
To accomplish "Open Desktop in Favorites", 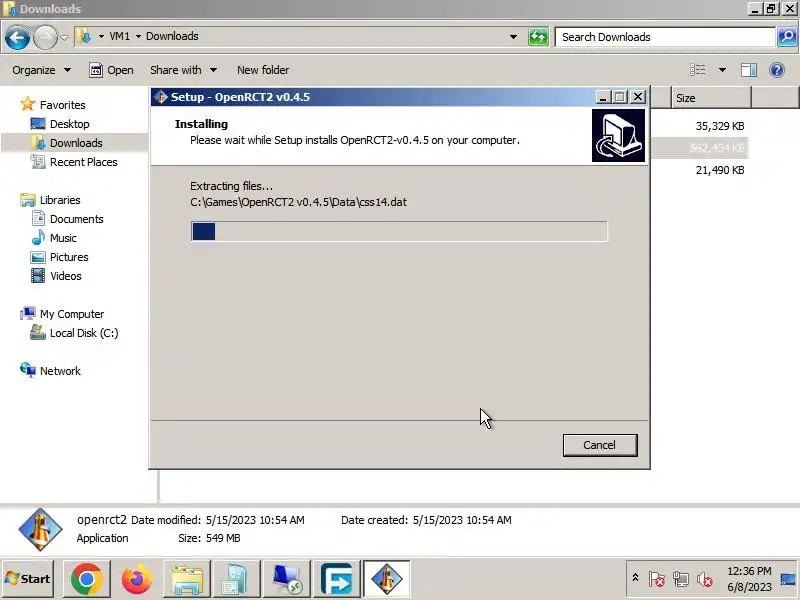I will (x=60, y=124).
